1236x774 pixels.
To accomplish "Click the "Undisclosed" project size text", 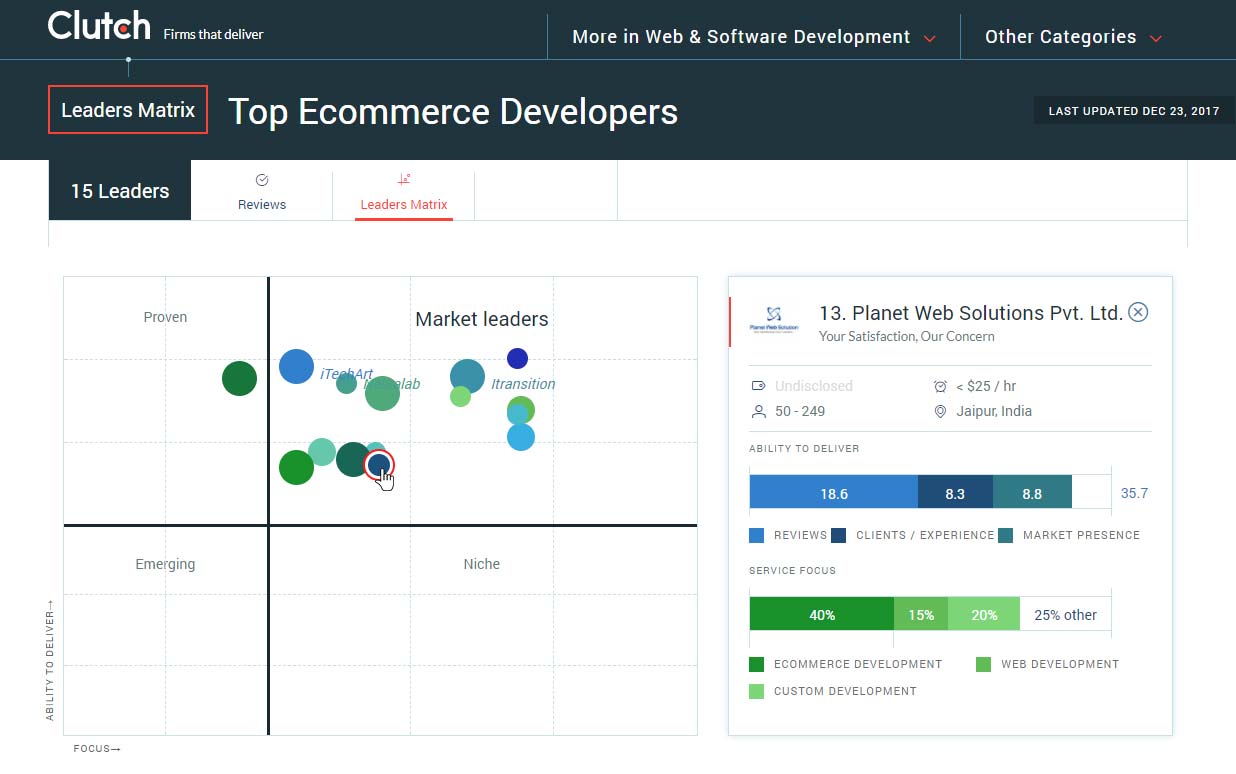I will 814,386.
